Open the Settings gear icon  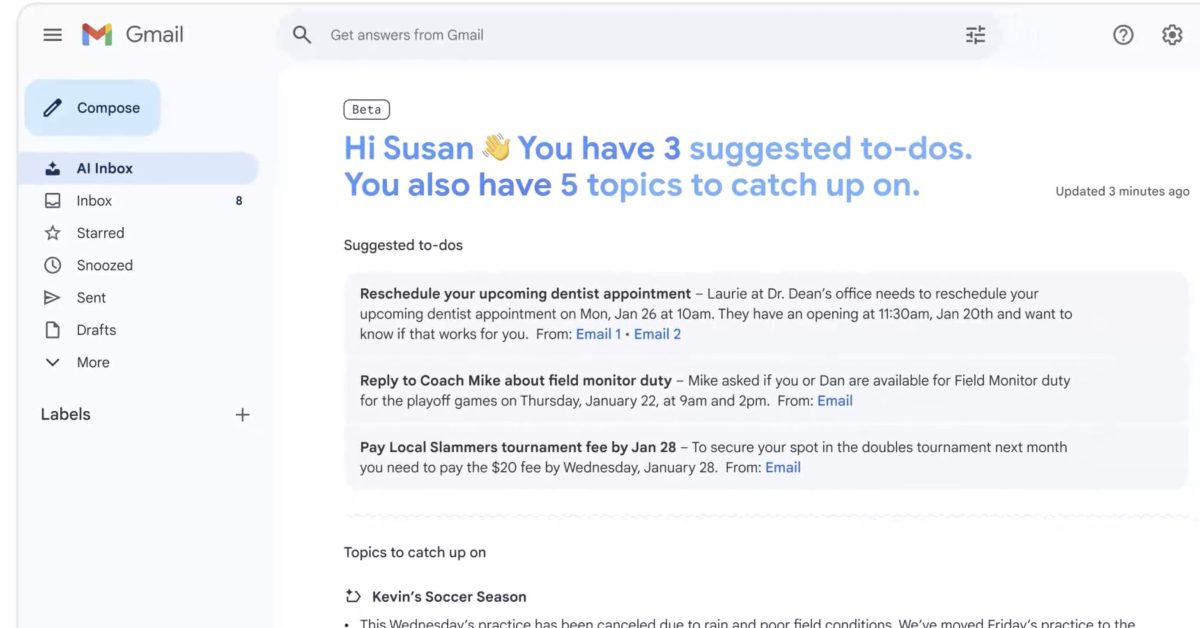point(1172,35)
